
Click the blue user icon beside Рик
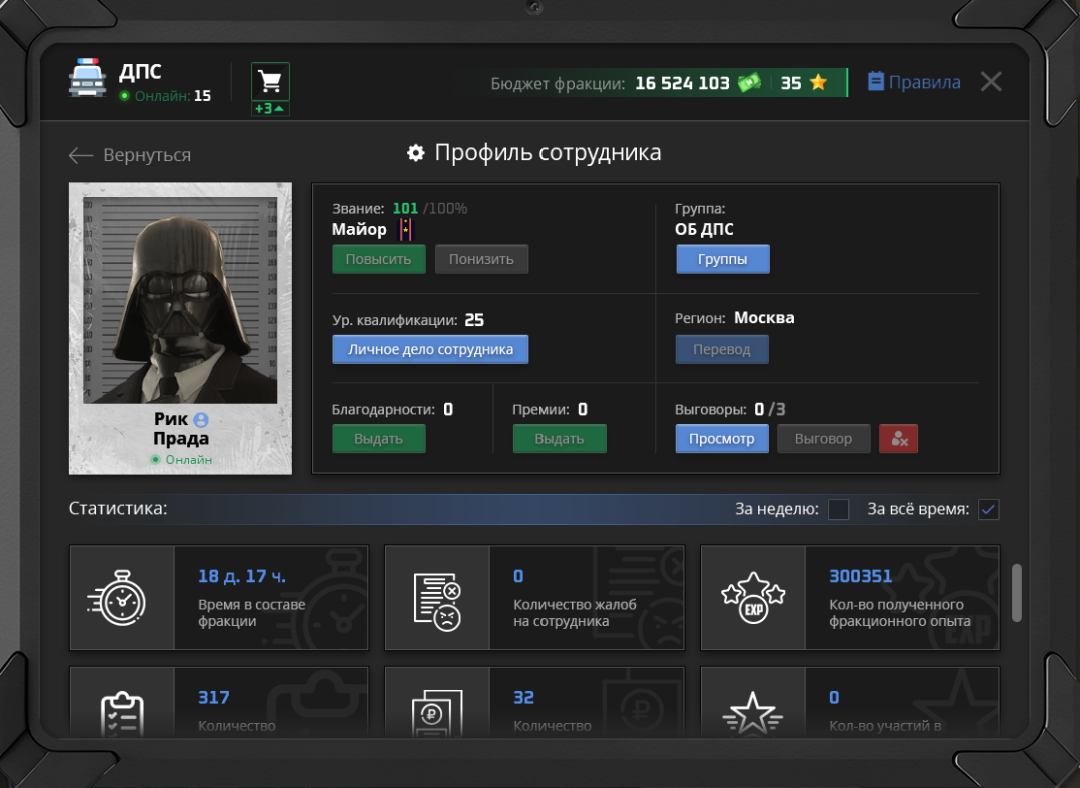(200, 419)
